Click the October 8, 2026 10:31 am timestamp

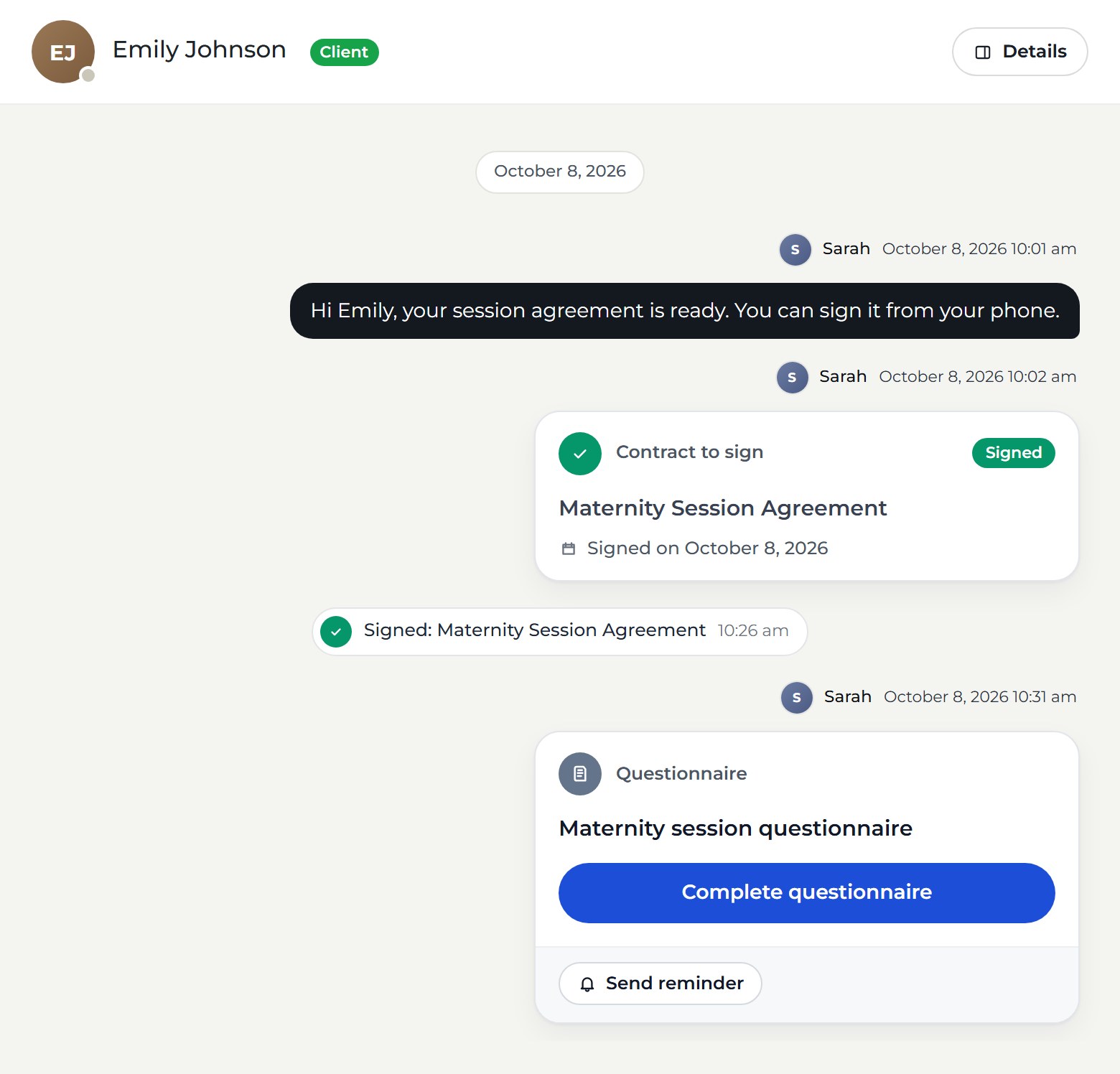[x=980, y=697]
